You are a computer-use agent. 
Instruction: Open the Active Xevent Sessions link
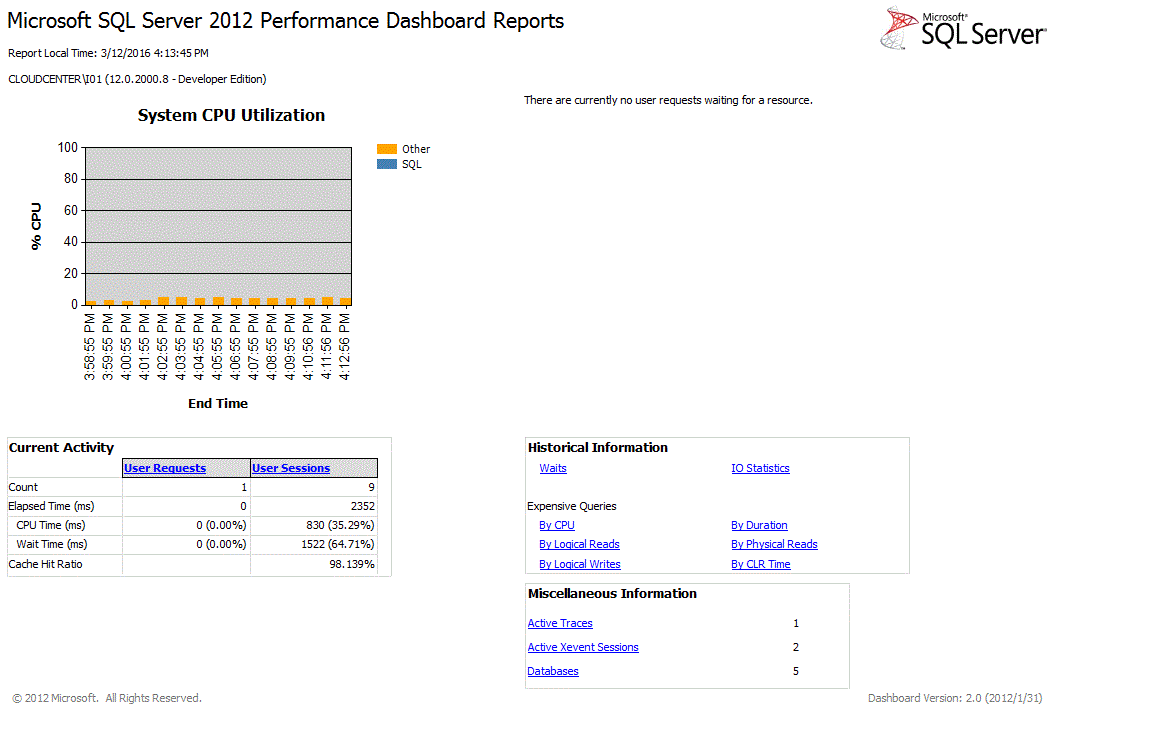(583, 647)
